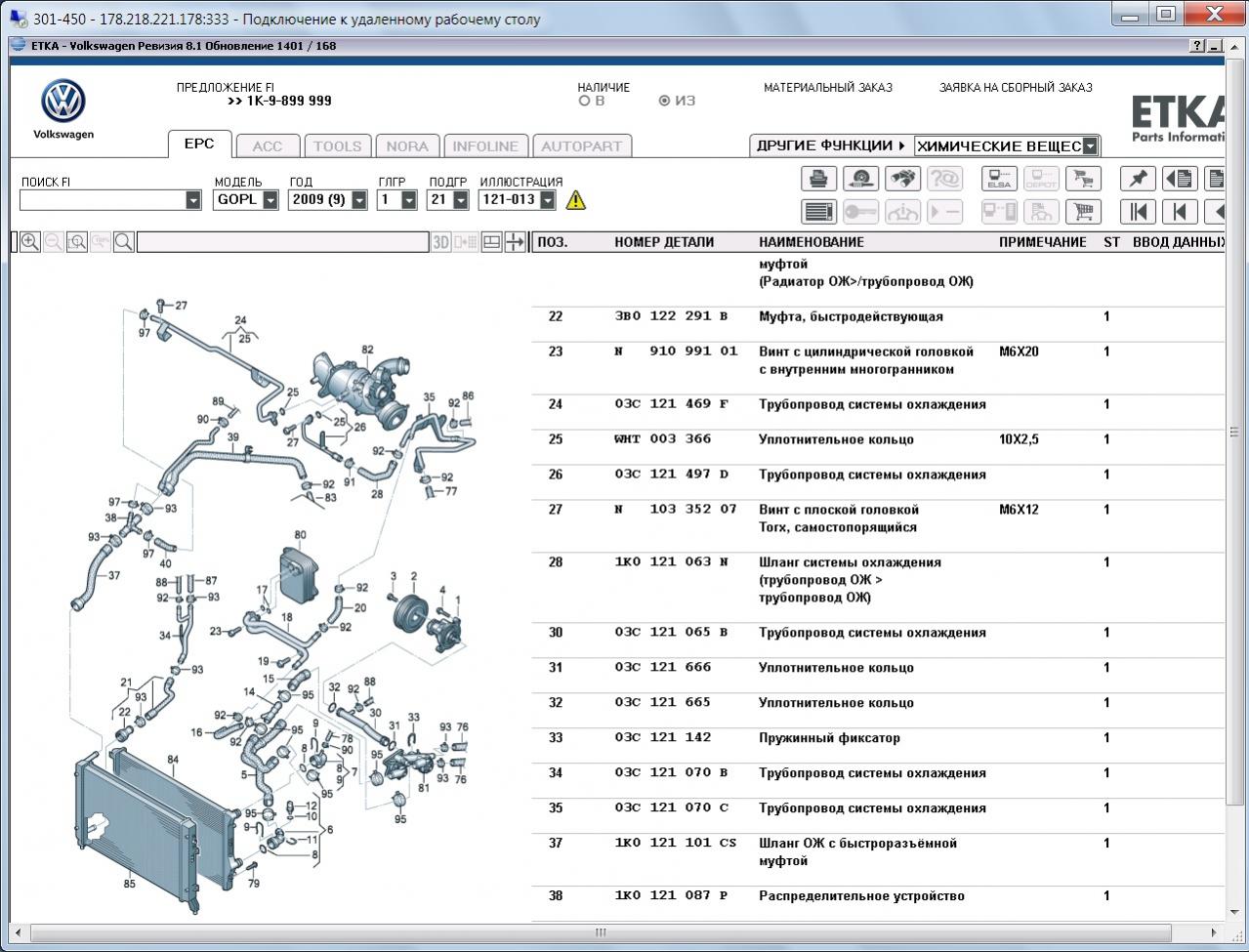Viewport: 1249px width, 952px height.
Task: Click the ПРИМЕЧАНИЕ column header
Action: point(1042,242)
